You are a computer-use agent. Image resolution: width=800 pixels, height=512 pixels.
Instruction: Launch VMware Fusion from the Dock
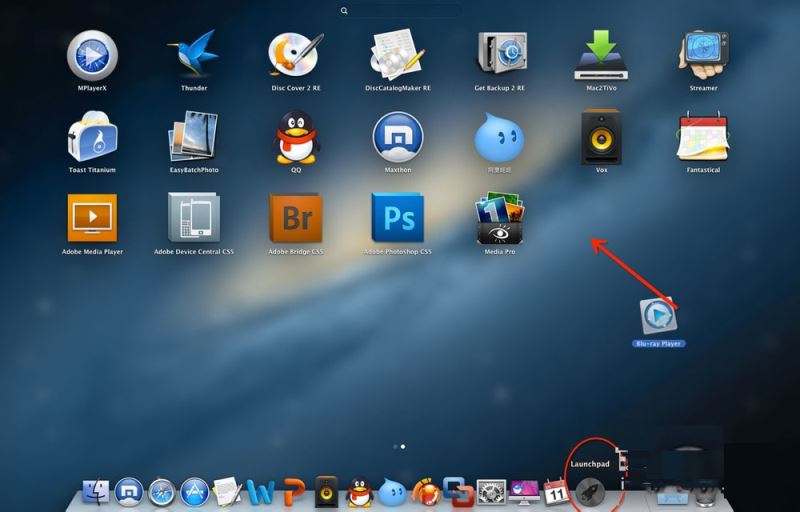[458, 492]
